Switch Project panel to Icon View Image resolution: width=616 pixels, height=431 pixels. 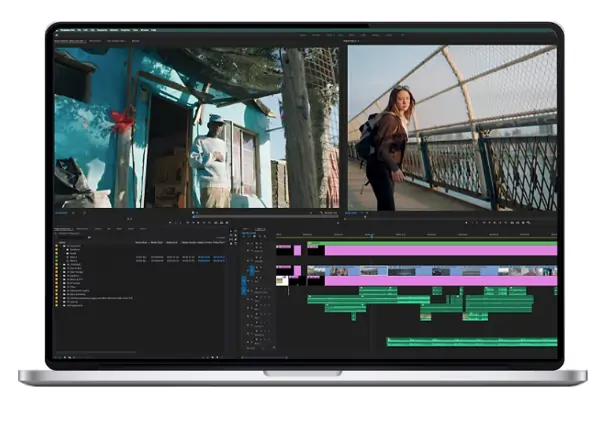pyautogui.click(x=65, y=357)
